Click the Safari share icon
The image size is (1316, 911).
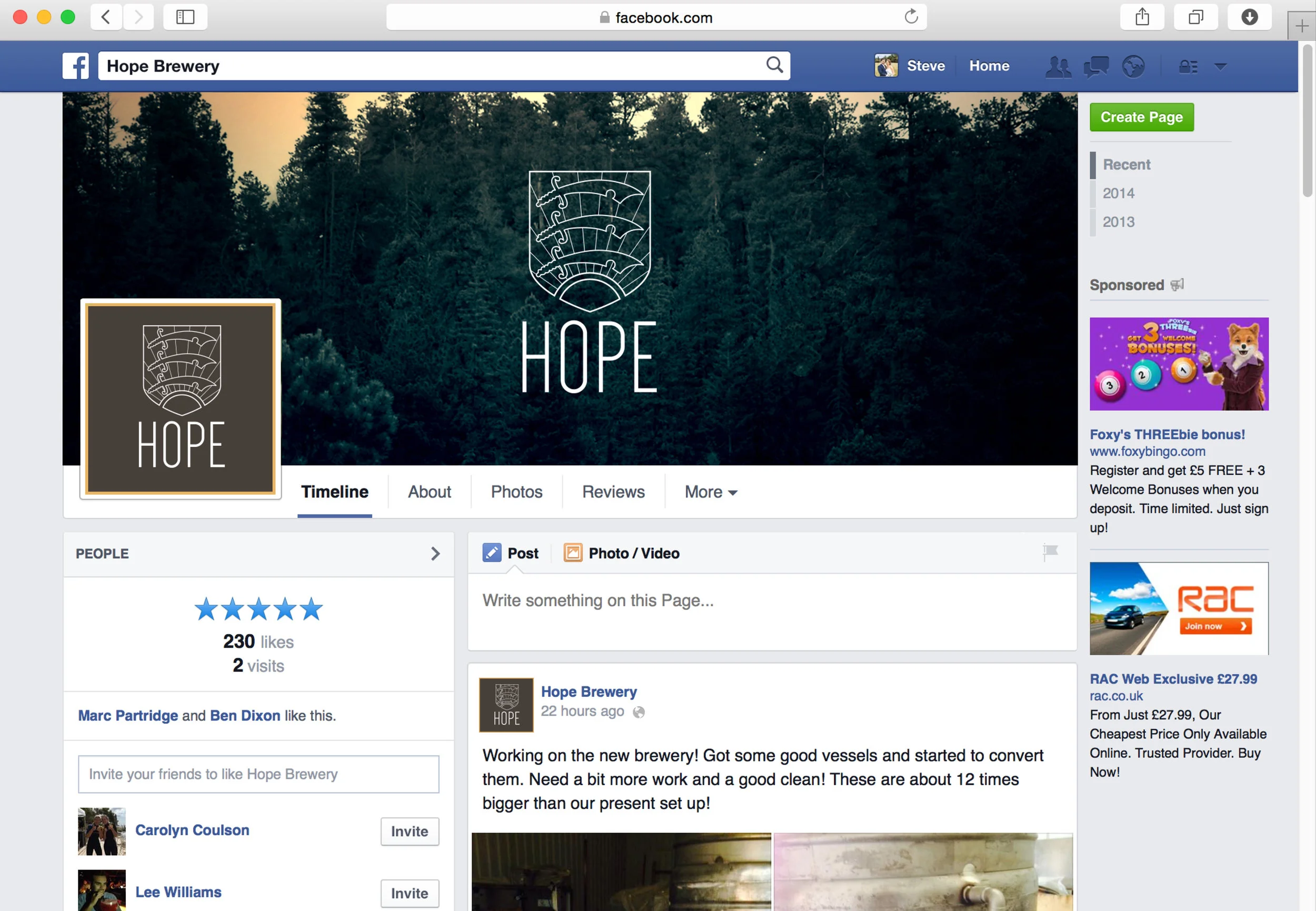pyautogui.click(x=1142, y=17)
